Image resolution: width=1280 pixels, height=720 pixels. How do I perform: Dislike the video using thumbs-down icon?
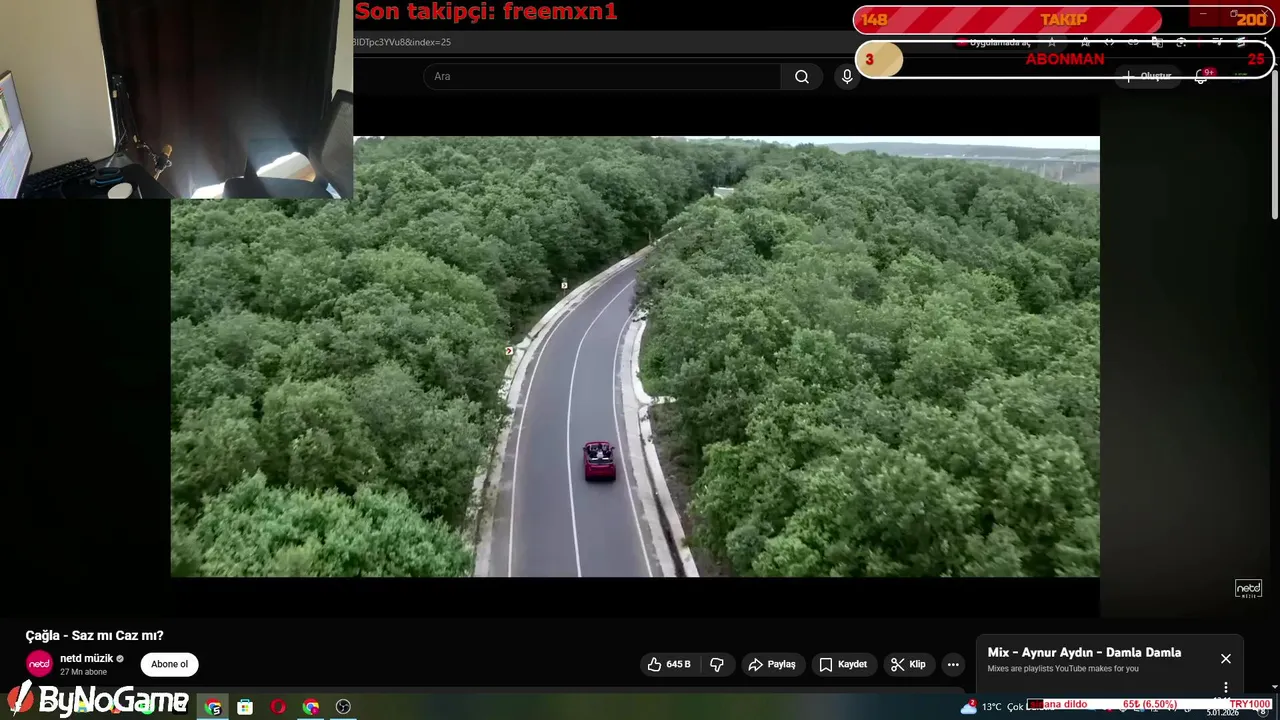[717, 664]
